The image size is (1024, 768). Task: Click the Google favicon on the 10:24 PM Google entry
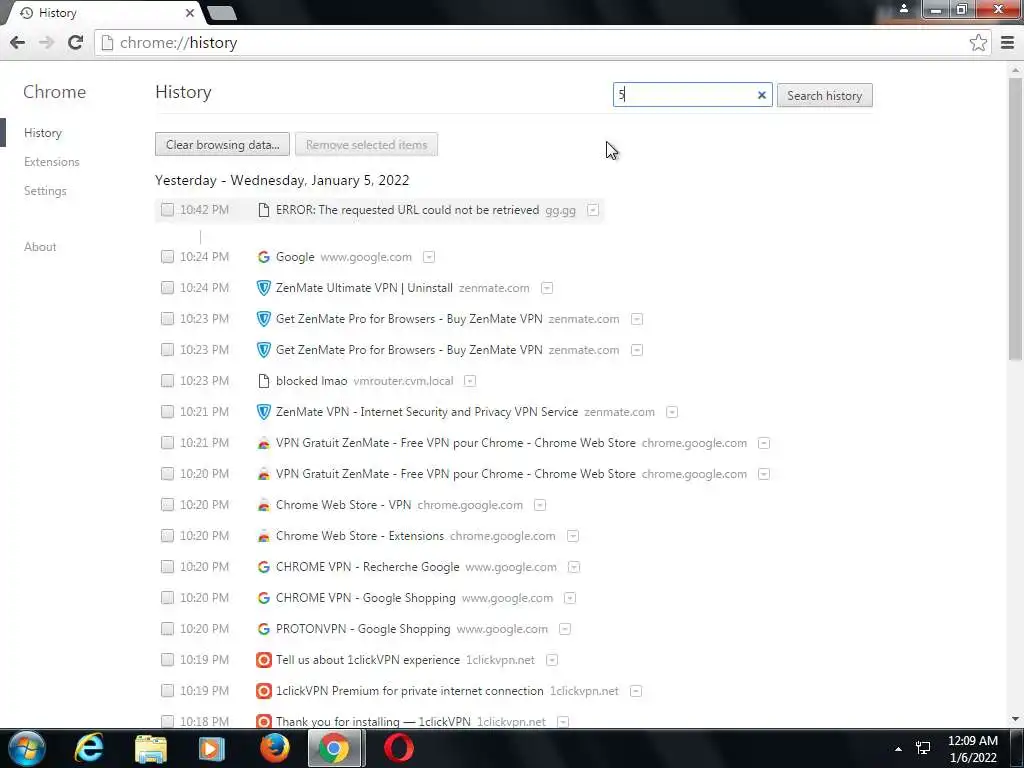263,257
